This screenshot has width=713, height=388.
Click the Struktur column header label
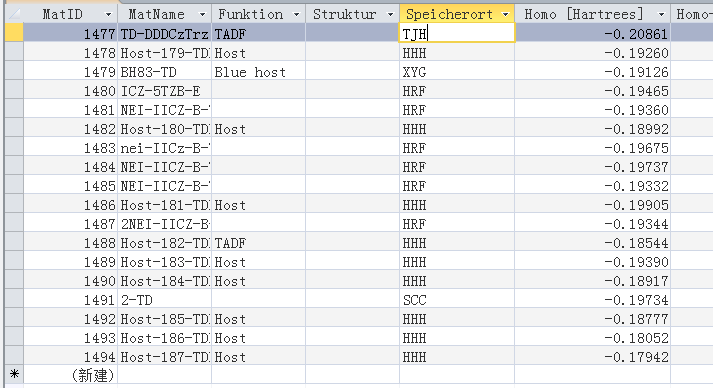click(345, 15)
